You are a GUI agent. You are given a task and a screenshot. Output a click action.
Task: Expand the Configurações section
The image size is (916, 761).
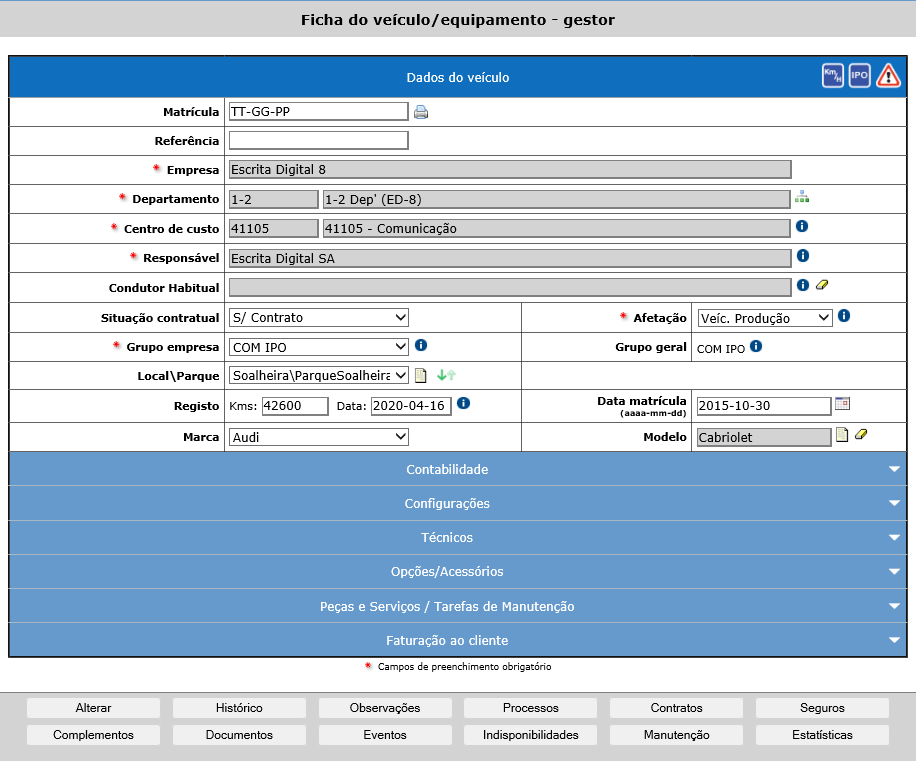(x=458, y=503)
